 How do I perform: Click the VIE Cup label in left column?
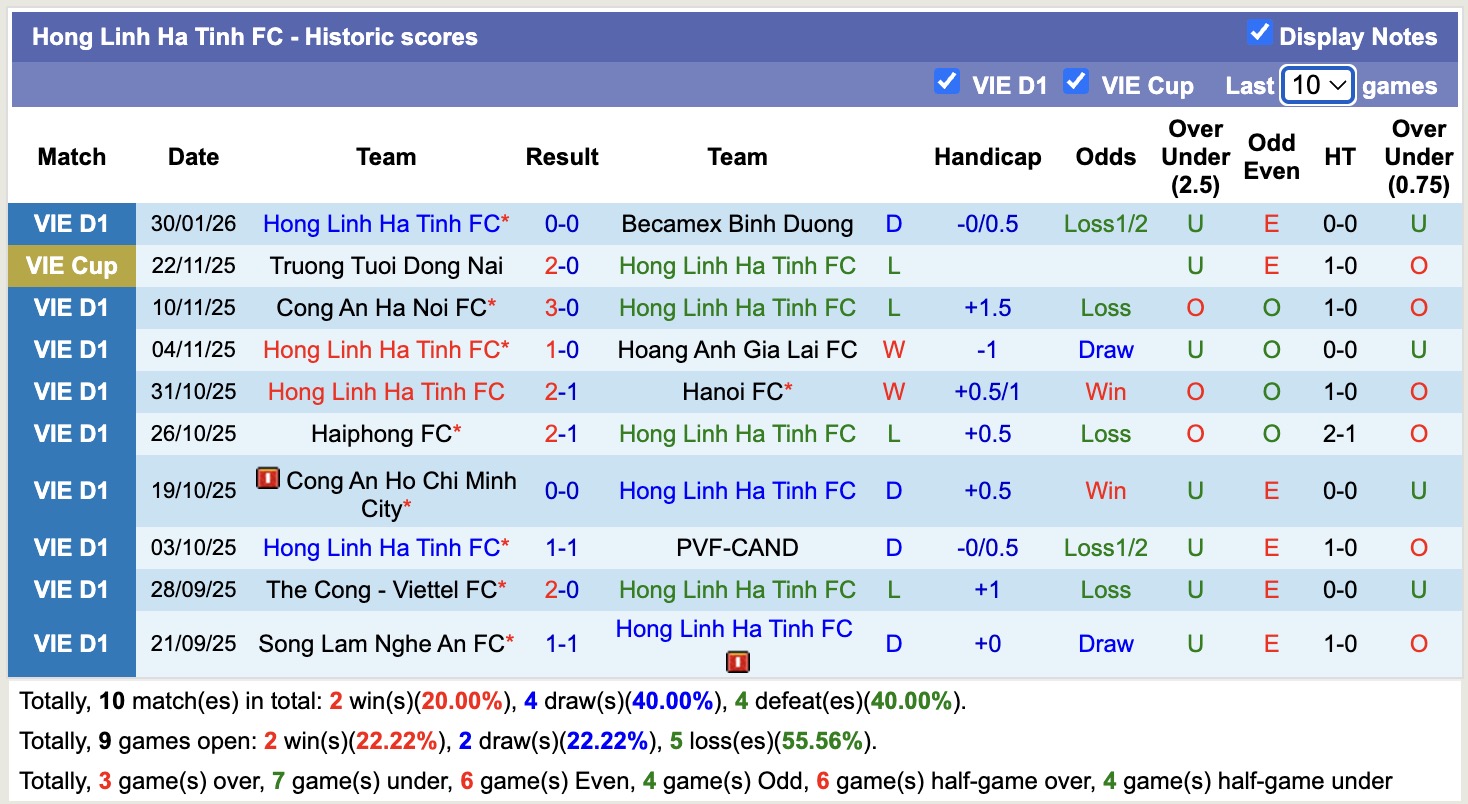[x=71, y=265]
